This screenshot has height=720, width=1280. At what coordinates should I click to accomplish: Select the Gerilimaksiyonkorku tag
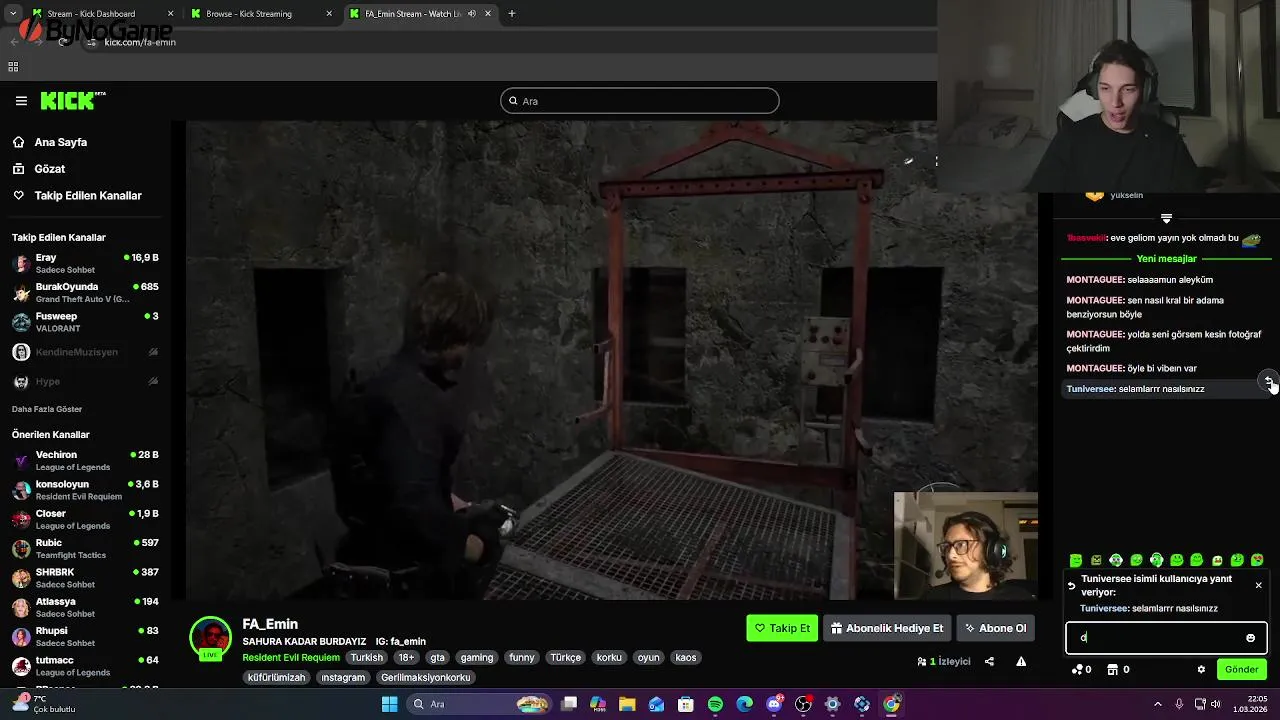[x=425, y=677]
